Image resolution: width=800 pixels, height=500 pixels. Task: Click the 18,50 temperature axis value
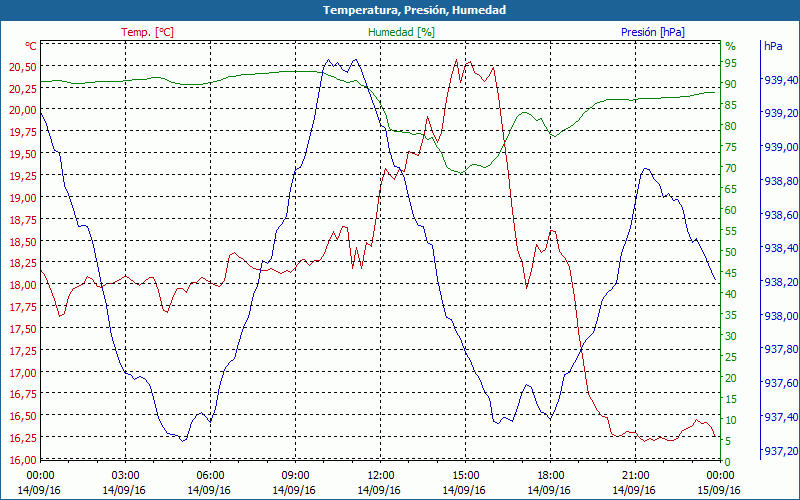pos(23,242)
